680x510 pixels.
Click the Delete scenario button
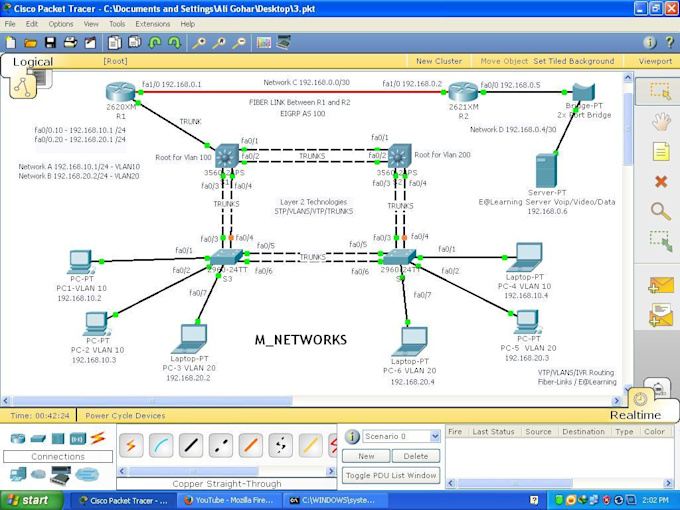pyautogui.click(x=416, y=456)
